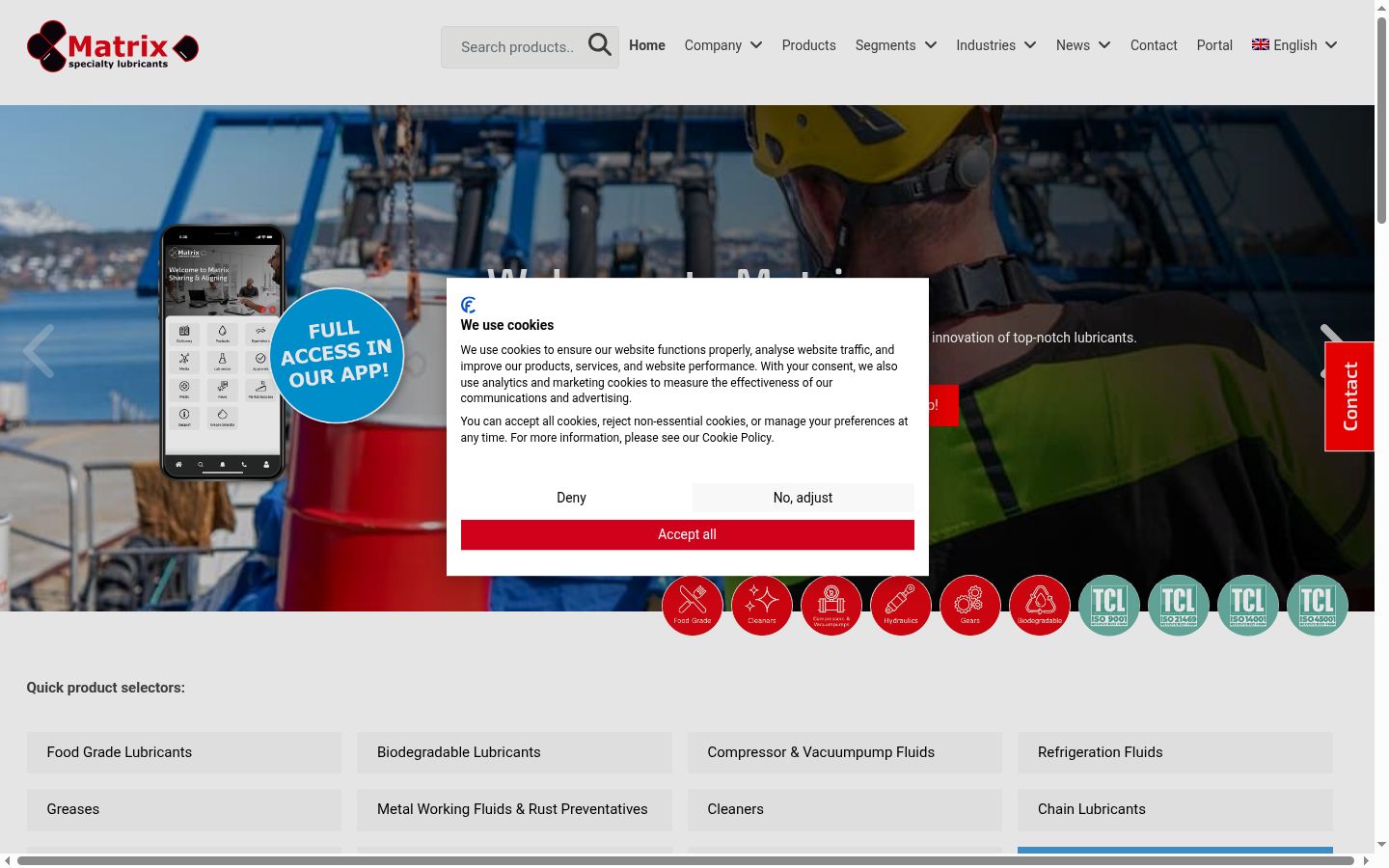Open the Contact page from navigation bar
Screen dimensions: 1389x868
pos(1154,45)
